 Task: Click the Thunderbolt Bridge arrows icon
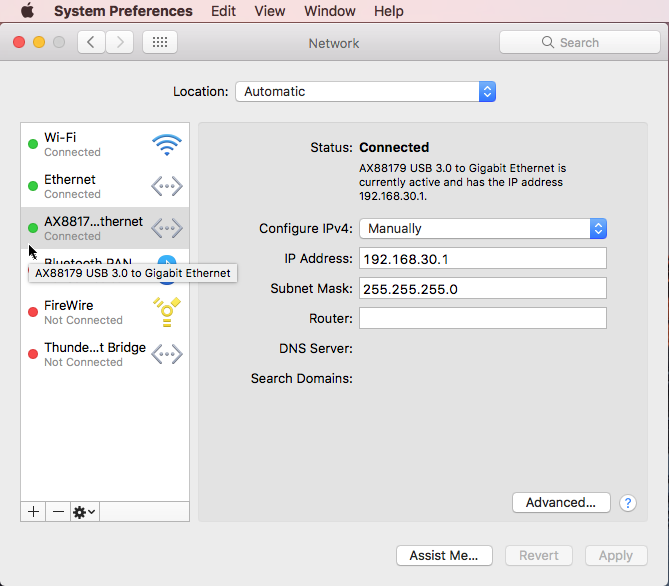click(x=166, y=354)
